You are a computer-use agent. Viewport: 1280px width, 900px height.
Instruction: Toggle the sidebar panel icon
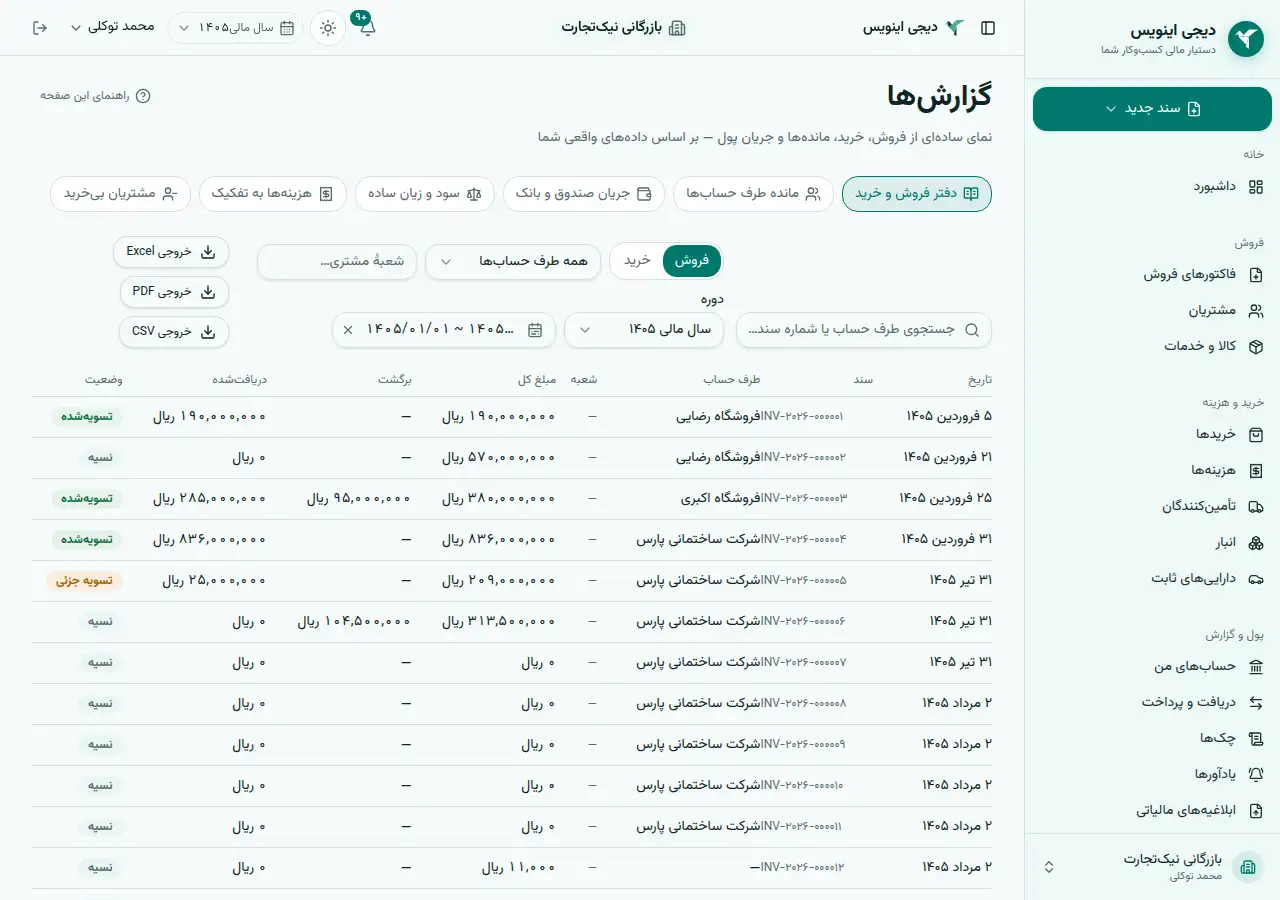[x=988, y=28]
